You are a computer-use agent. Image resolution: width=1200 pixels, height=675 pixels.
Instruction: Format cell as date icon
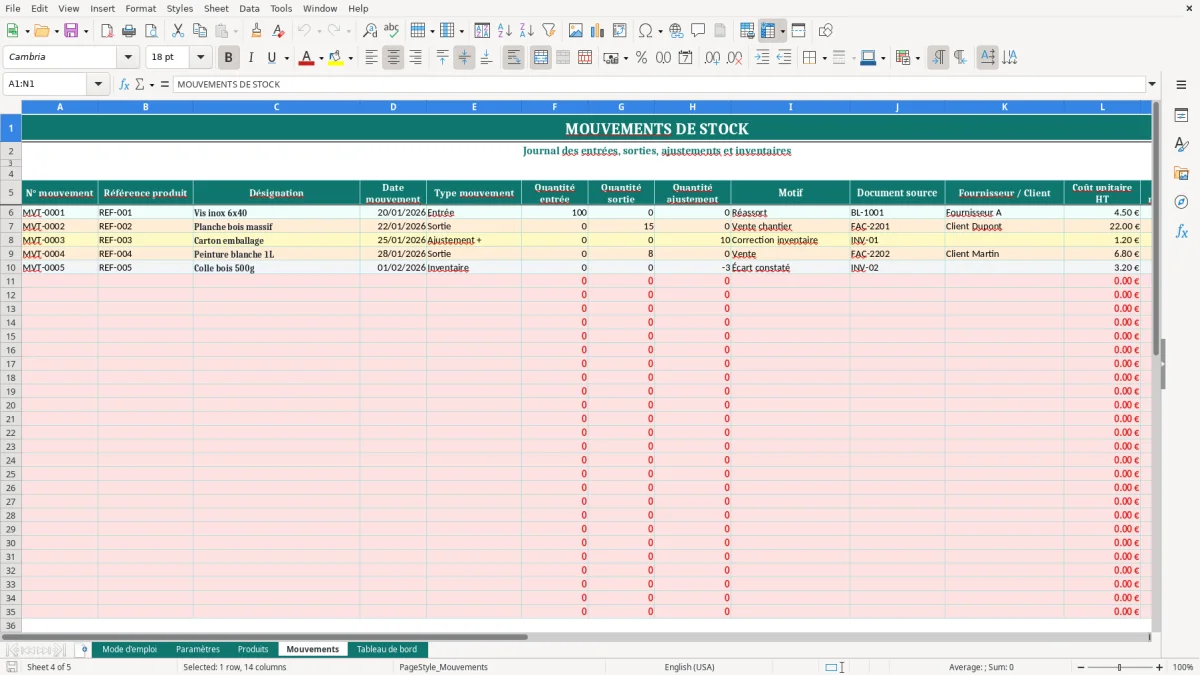point(685,58)
